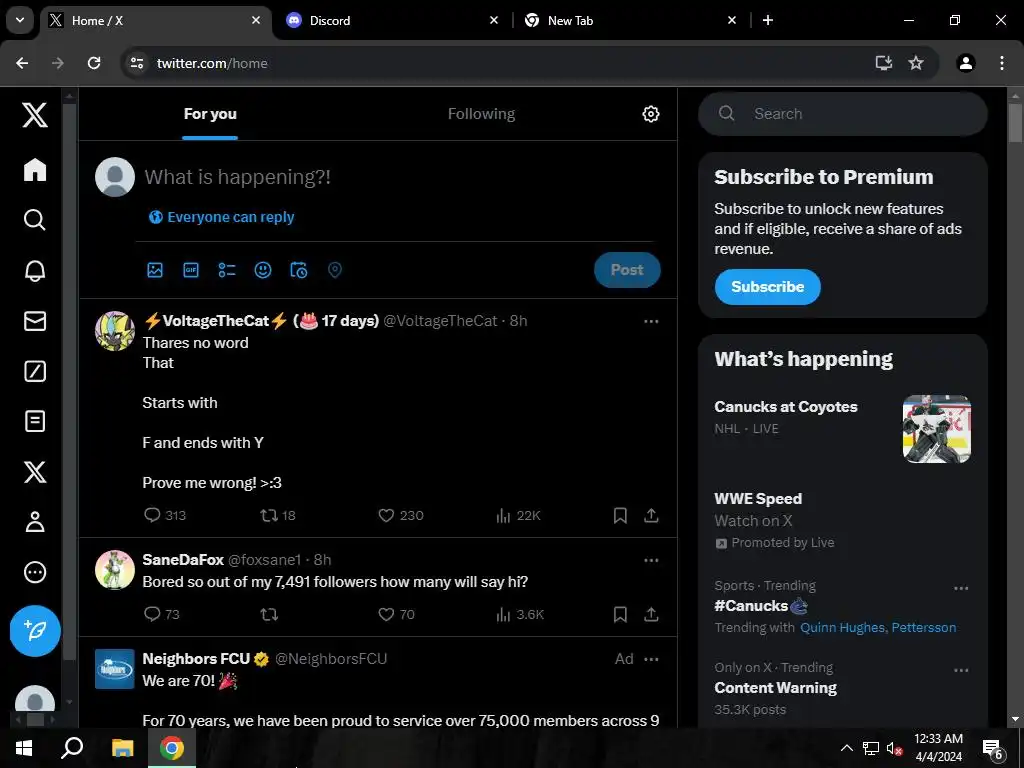Image resolution: width=1024 pixels, height=768 pixels.
Task: Reply to VoltageTheCat post with 313 replies
Action: point(165,515)
